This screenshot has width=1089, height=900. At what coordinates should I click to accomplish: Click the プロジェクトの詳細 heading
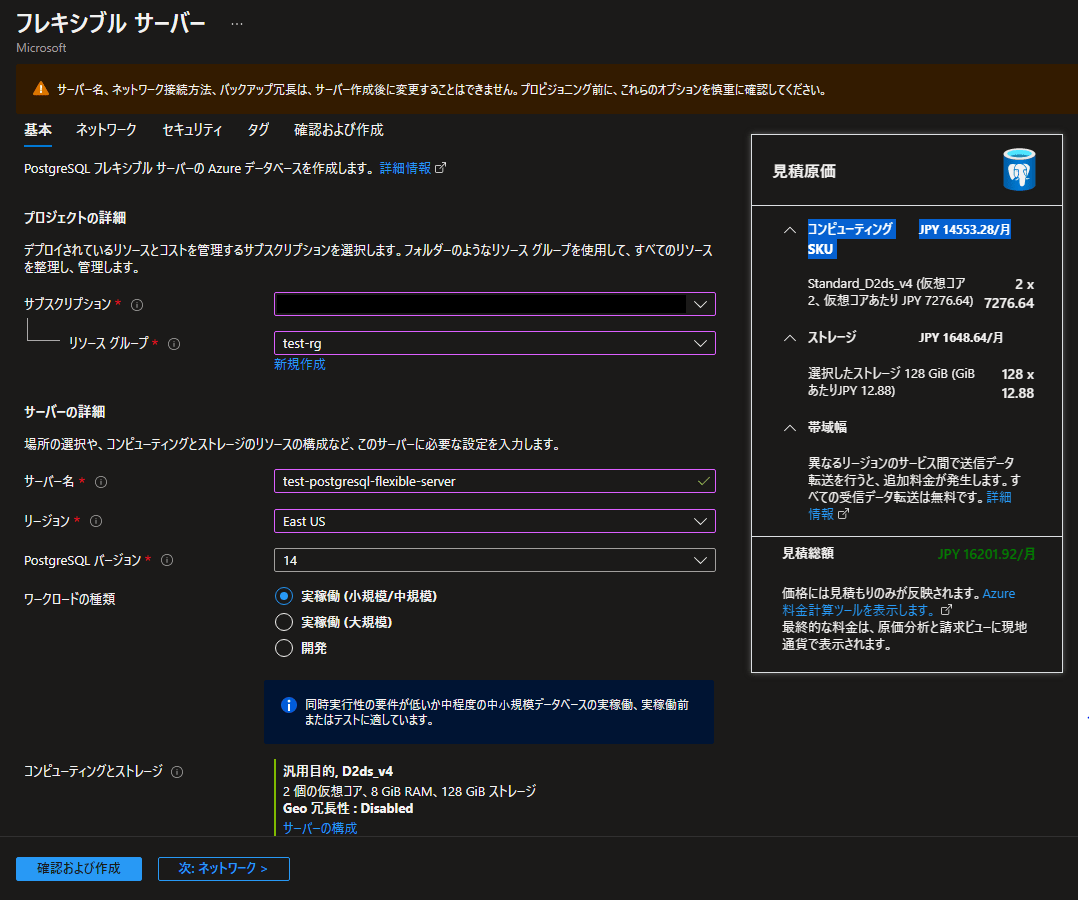point(75,218)
